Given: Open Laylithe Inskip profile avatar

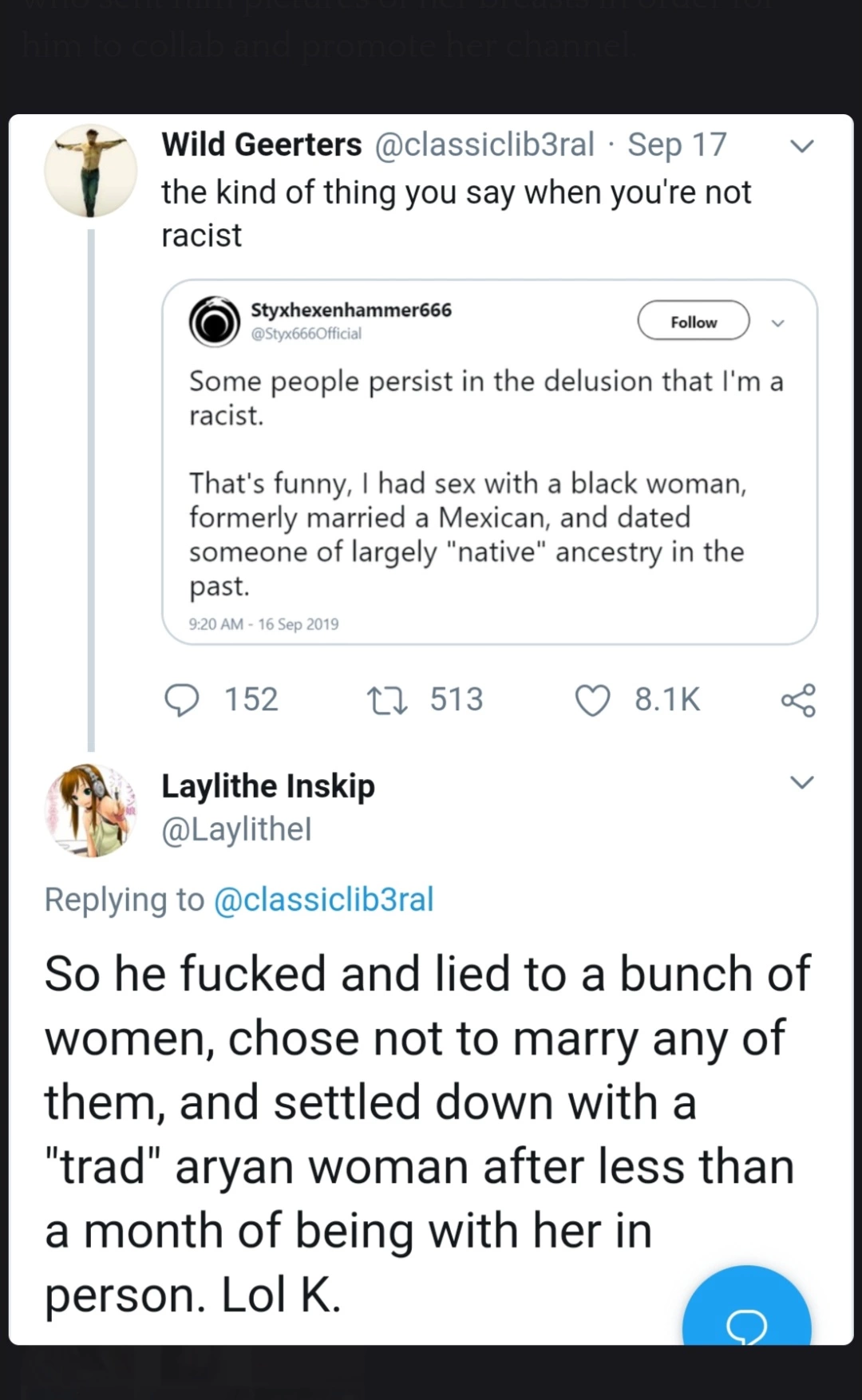Looking at the screenshot, I should coord(90,811).
